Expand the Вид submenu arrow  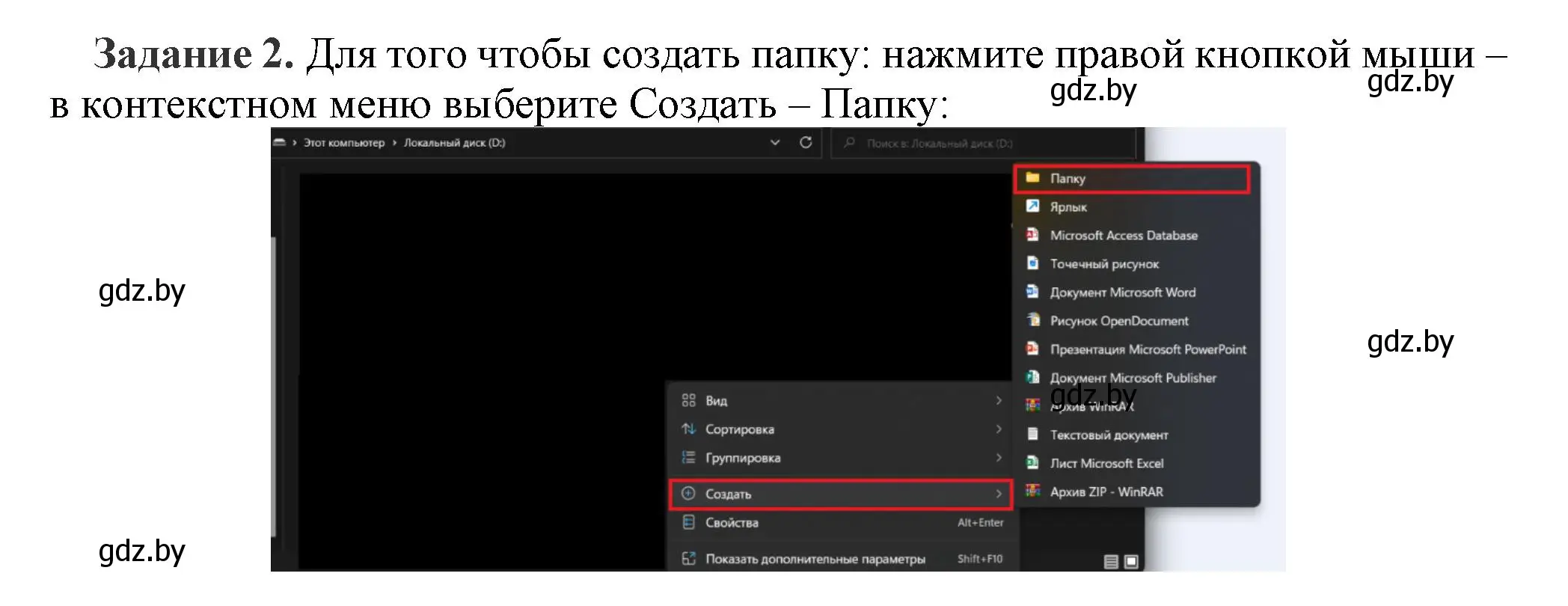click(999, 401)
